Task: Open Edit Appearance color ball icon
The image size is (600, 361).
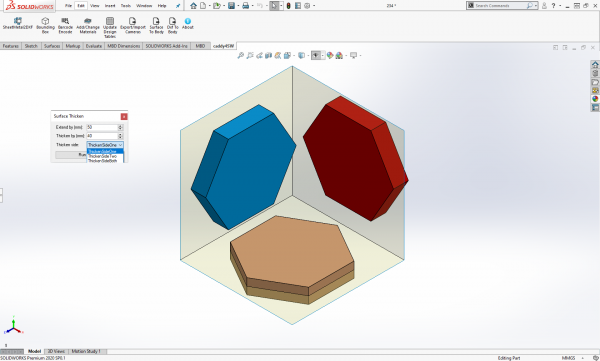Action: coord(329,56)
